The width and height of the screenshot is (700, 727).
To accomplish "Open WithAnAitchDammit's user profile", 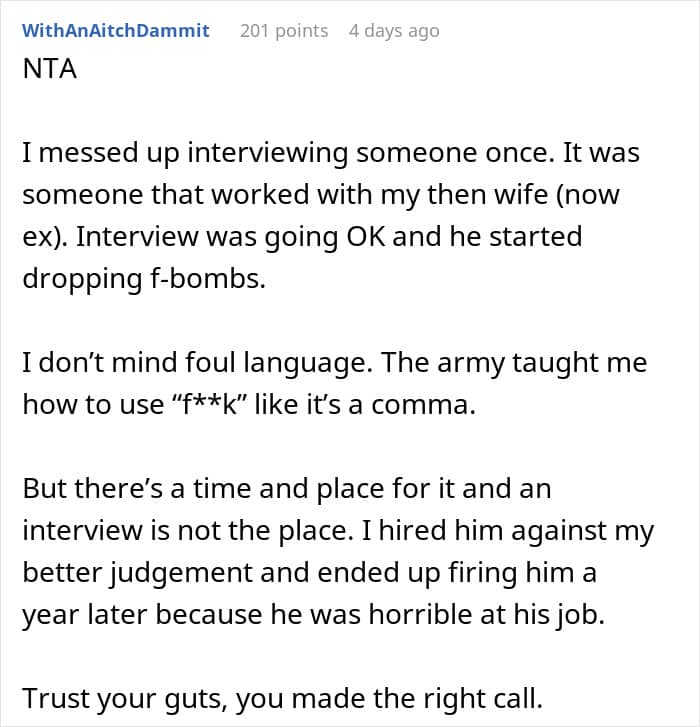I will (115, 31).
